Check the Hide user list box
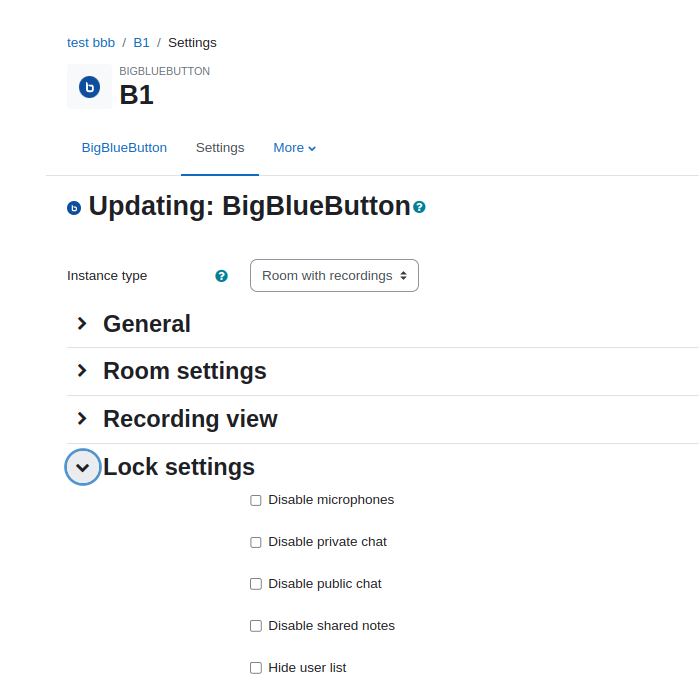Screen dimensions: 699x697 (256, 668)
